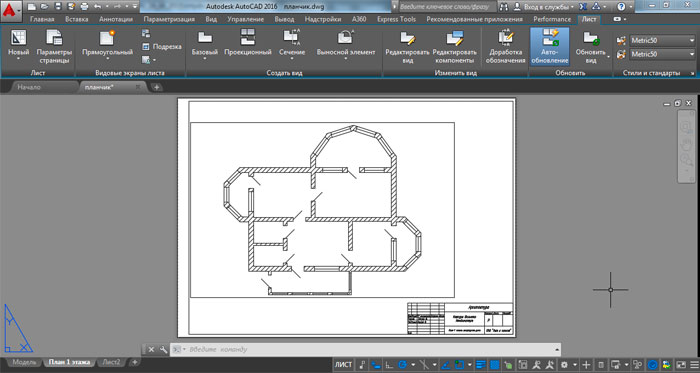This screenshot has height=373, width=700.
Task: Expand Стили и стандарты panel launcher arrow
Action: coord(693,73)
